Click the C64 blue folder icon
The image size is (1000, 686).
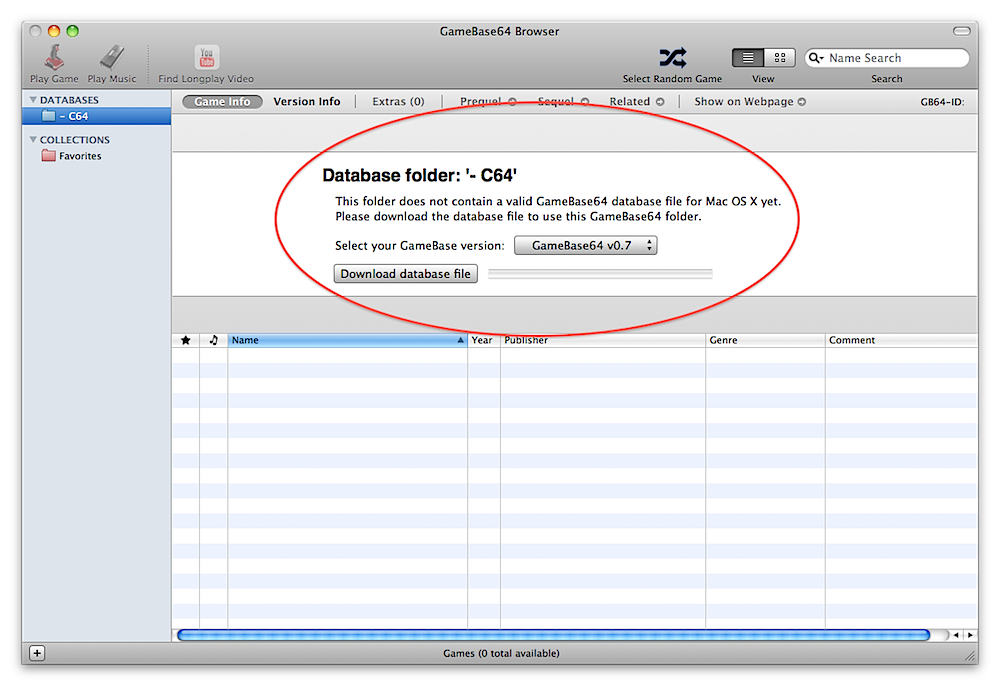pyautogui.click(x=48, y=116)
